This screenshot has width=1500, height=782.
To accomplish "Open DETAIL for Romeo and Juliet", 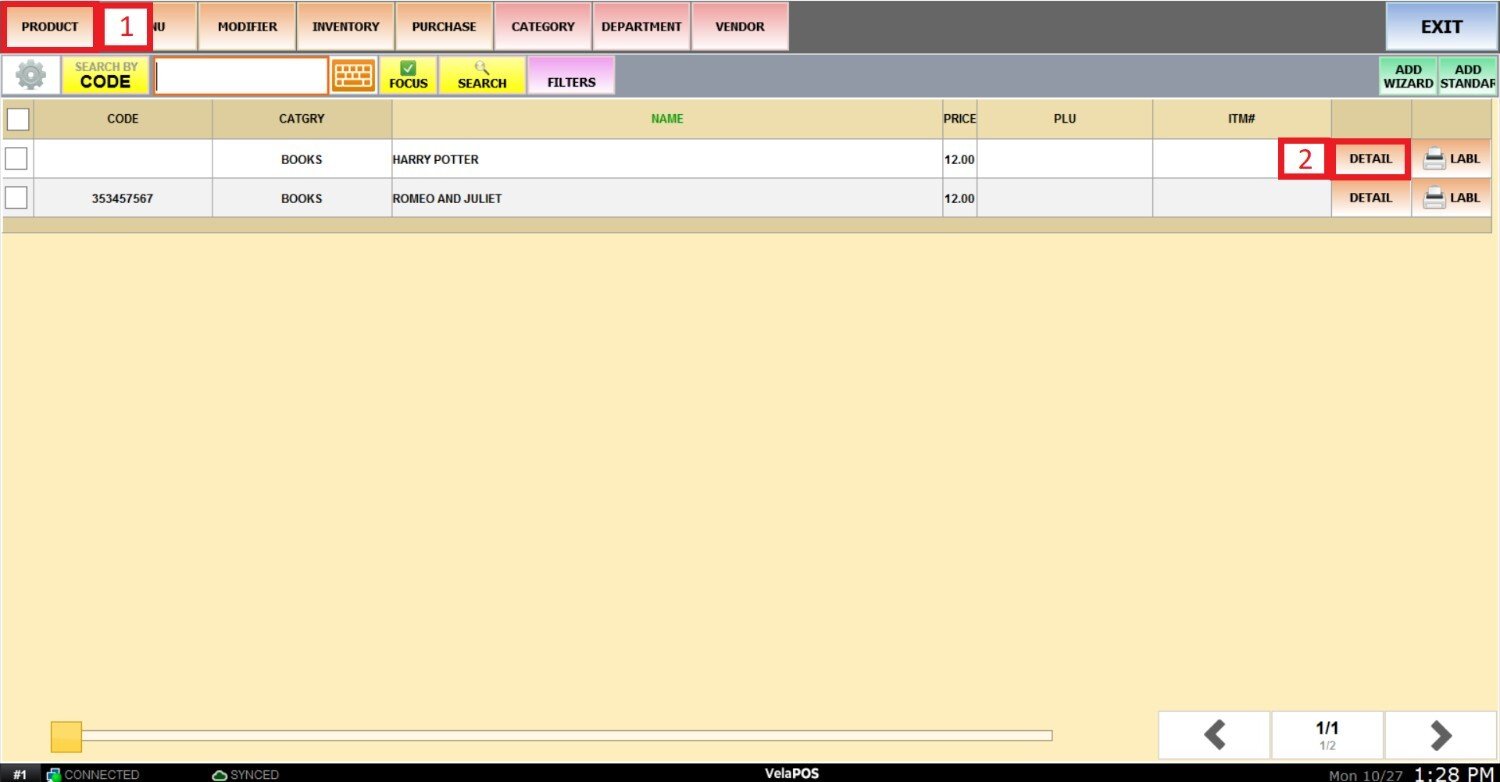I will pyautogui.click(x=1370, y=198).
